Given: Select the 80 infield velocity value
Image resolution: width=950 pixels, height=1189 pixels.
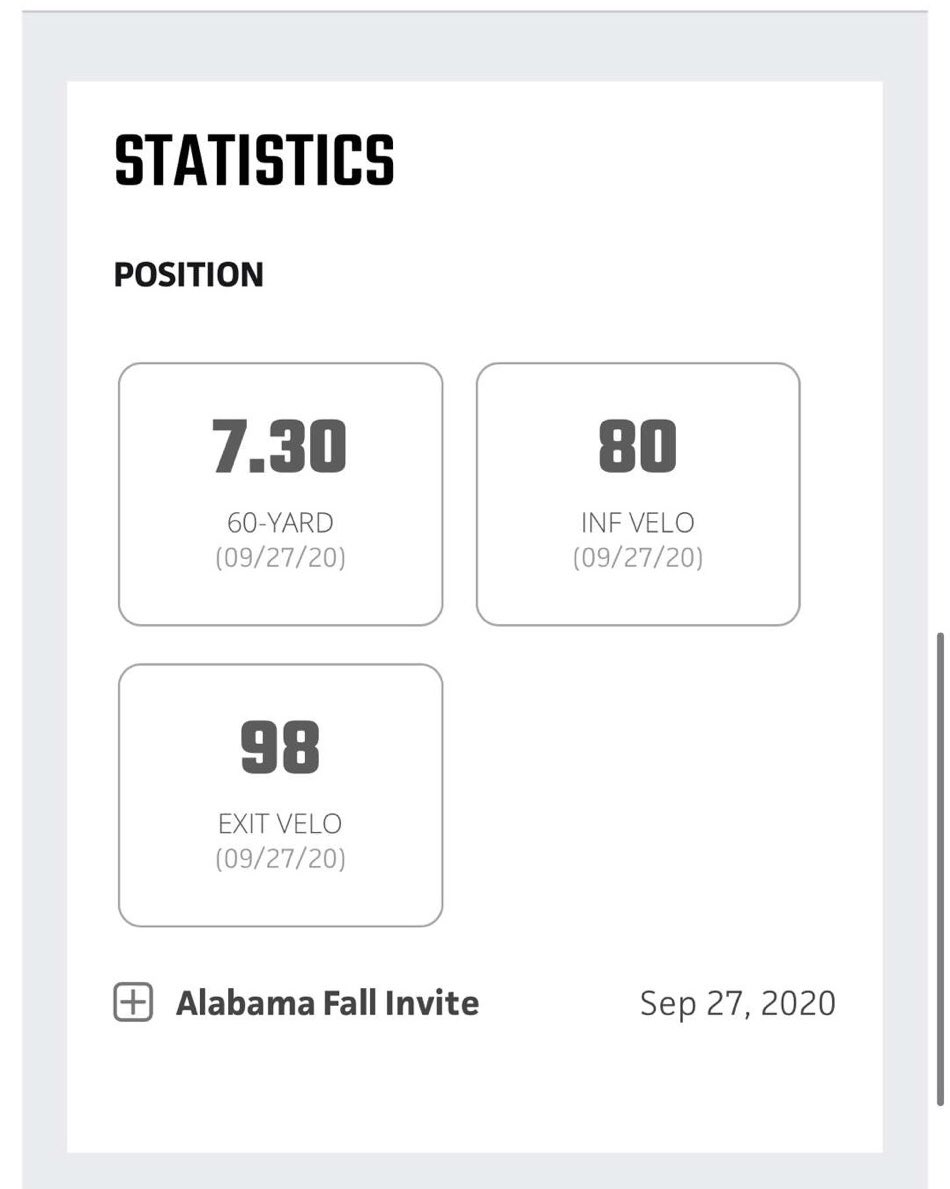Looking at the screenshot, I should point(638,447).
